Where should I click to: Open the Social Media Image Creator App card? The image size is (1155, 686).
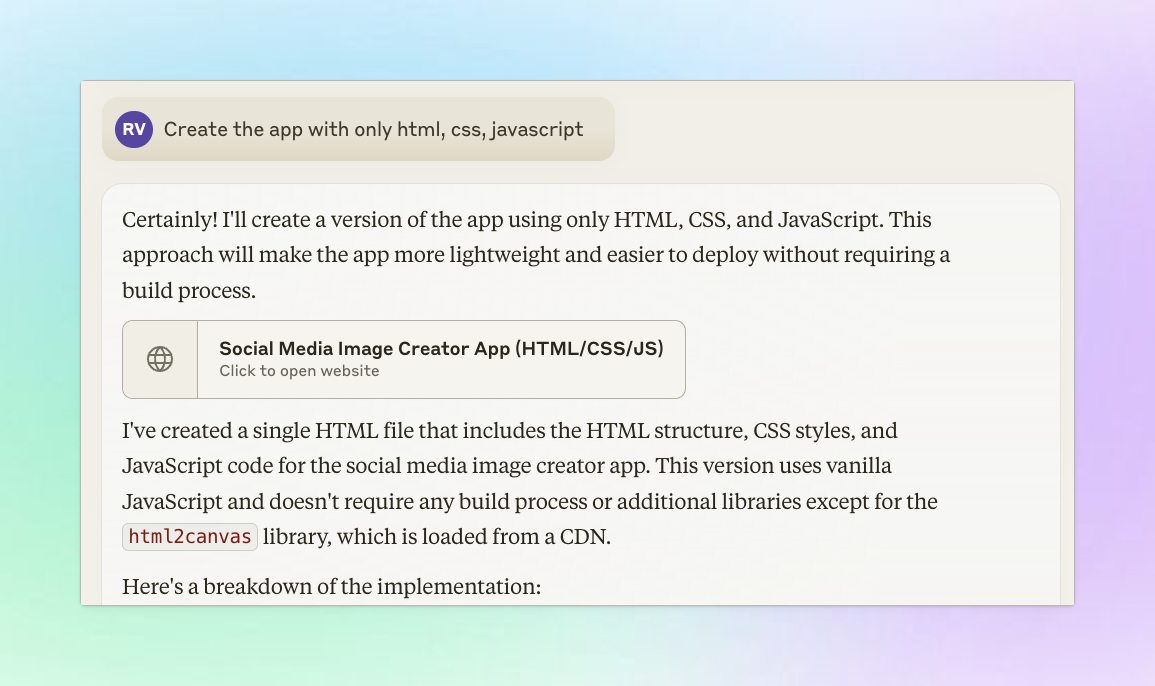point(404,360)
